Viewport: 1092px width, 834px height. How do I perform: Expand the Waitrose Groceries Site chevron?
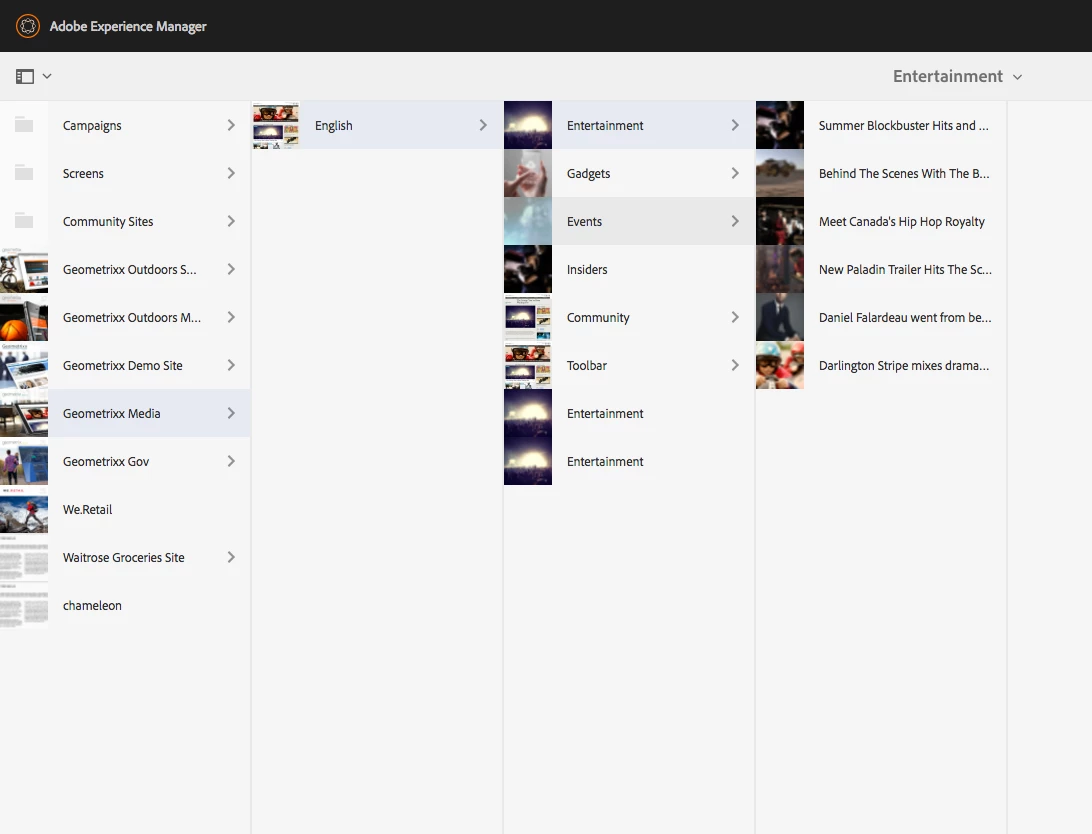[x=231, y=558]
